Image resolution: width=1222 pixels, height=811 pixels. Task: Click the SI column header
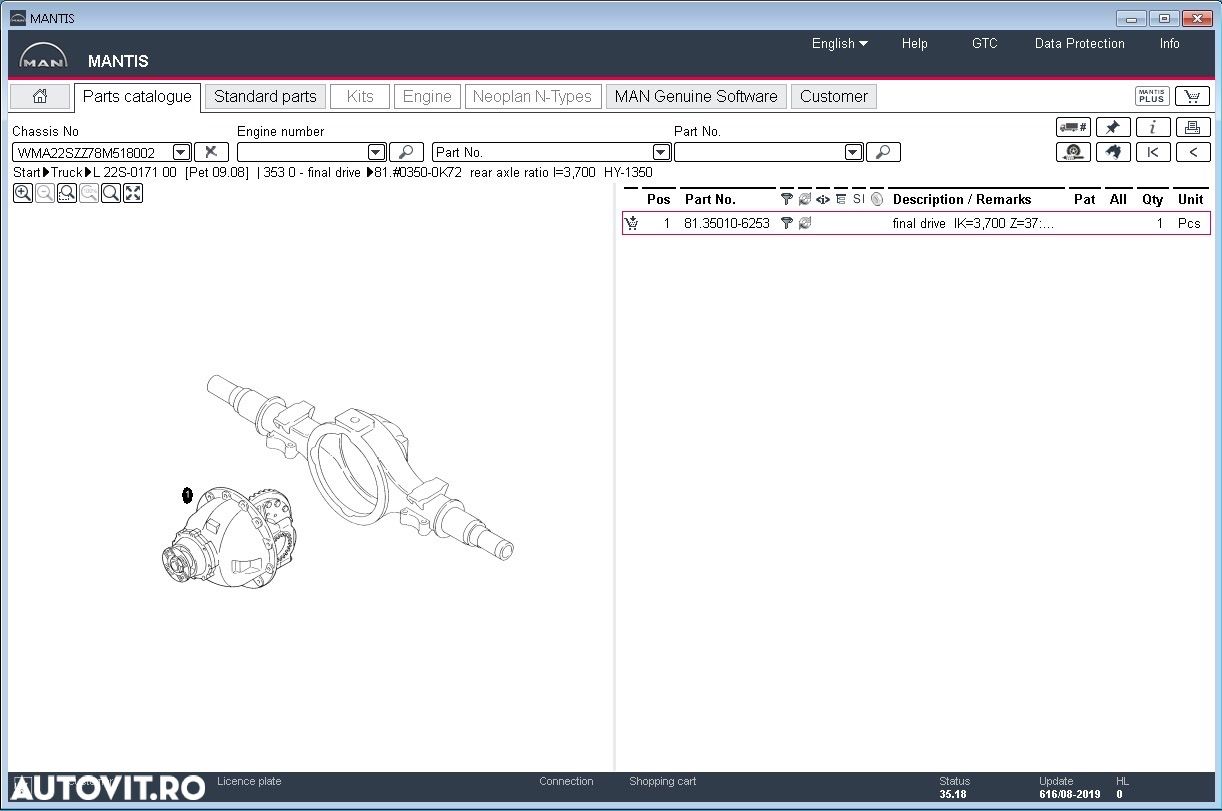click(x=859, y=199)
